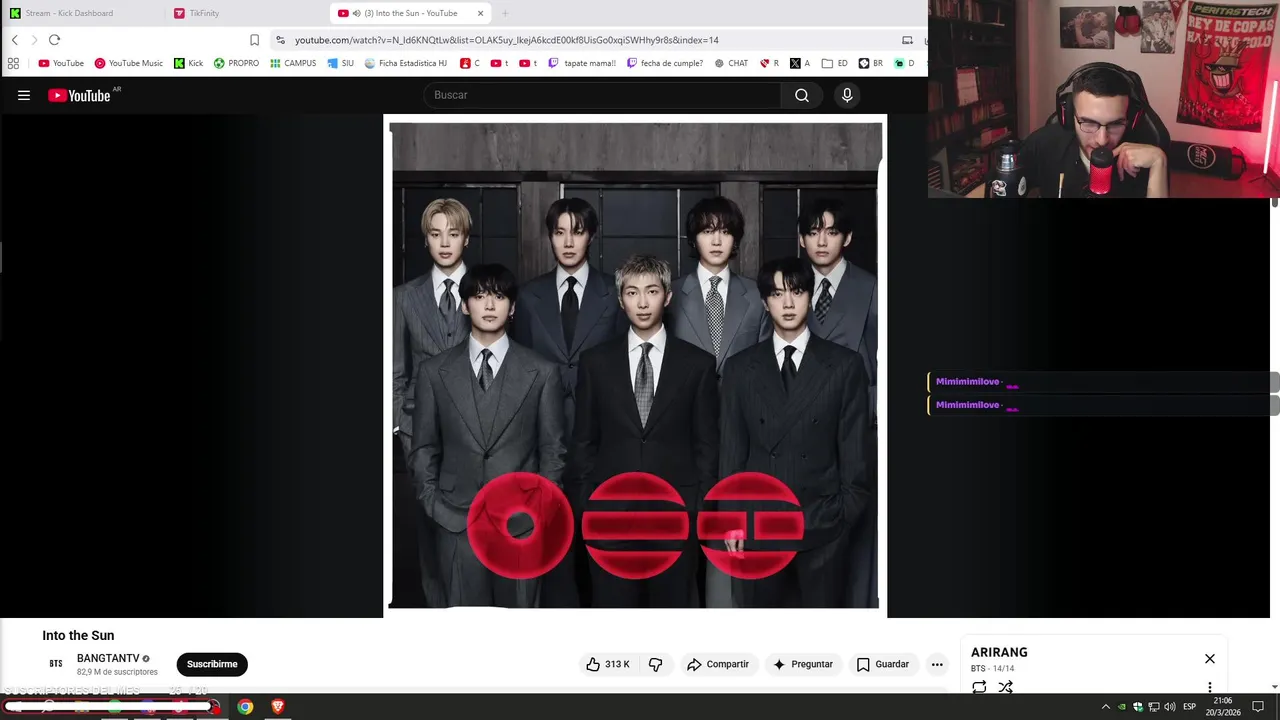Start voice search with the microphone
The image size is (1280, 720).
847,95
